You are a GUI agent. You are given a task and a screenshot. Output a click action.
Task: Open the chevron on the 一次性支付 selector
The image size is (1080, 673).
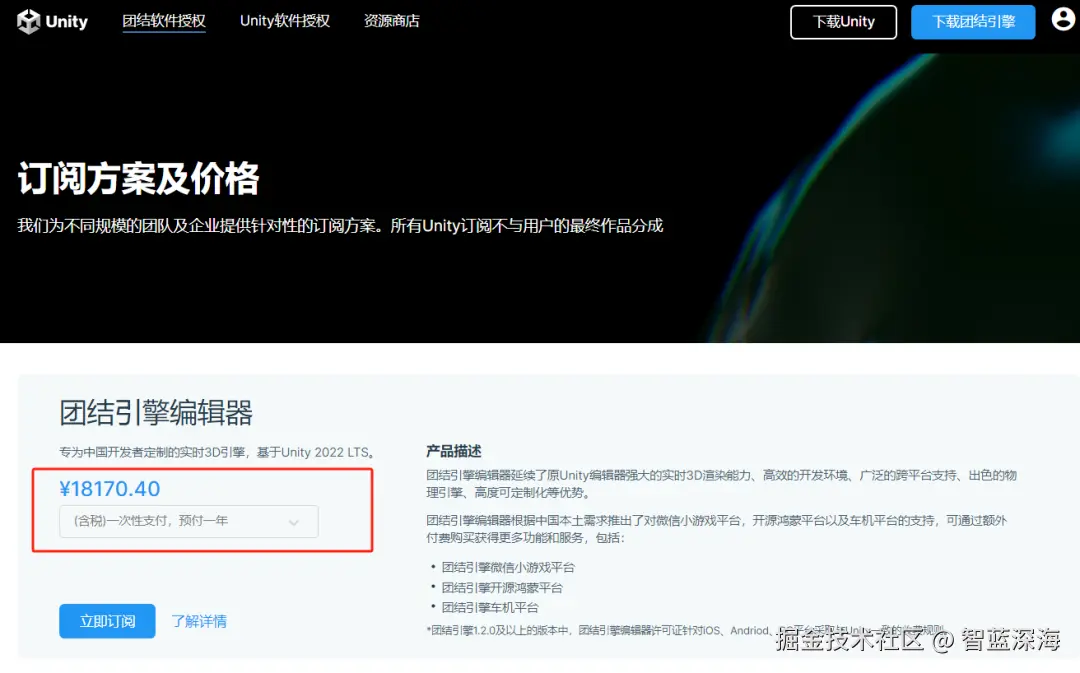tap(293, 521)
